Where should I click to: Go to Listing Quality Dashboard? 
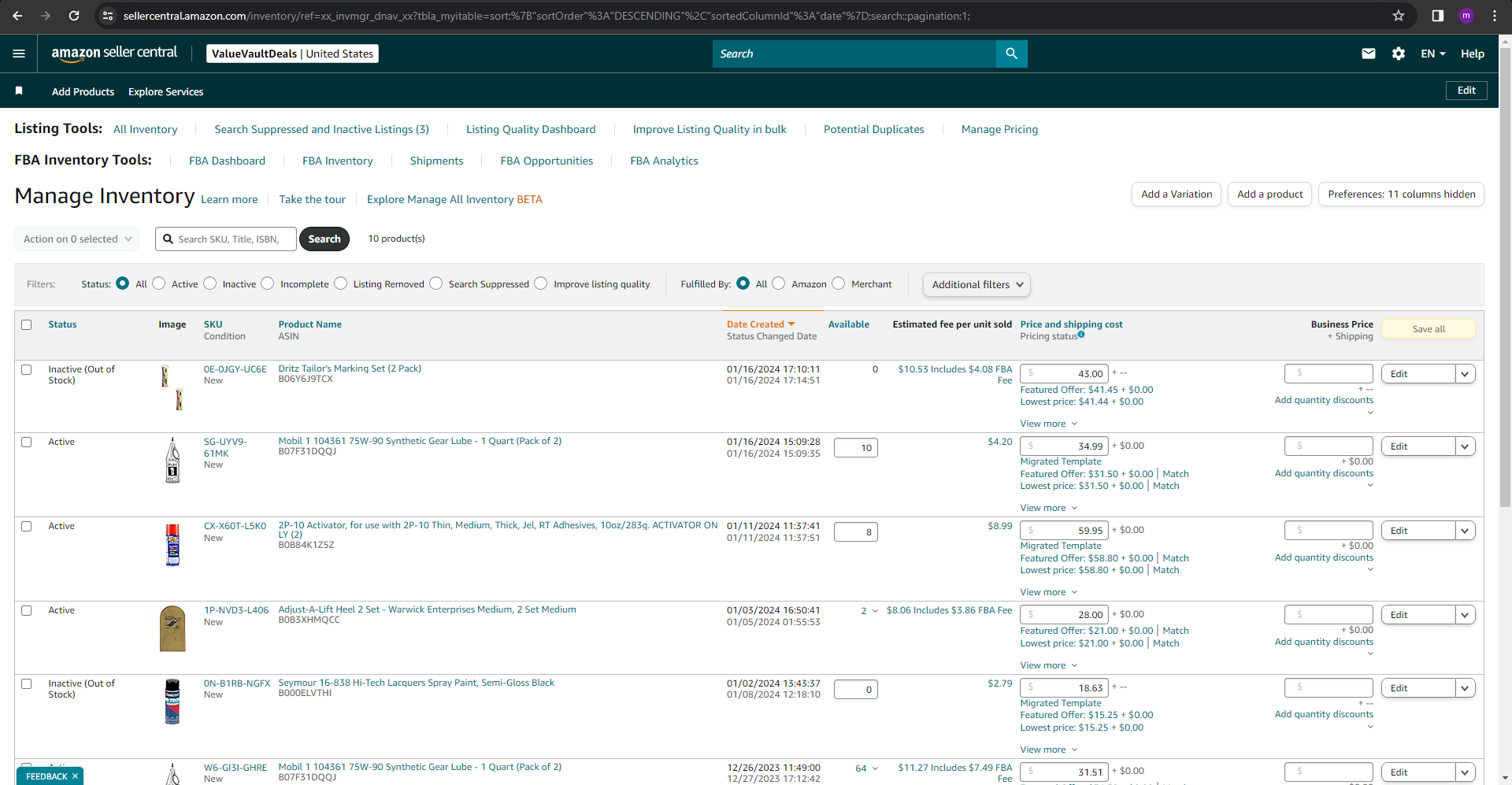pyautogui.click(x=531, y=129)
